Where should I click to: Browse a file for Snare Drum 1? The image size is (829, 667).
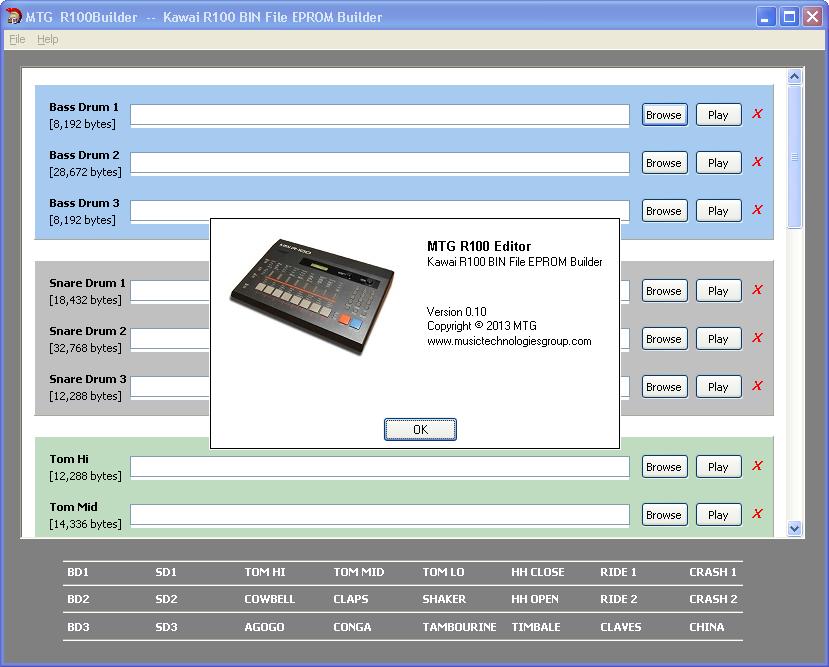tap(665, 291)
